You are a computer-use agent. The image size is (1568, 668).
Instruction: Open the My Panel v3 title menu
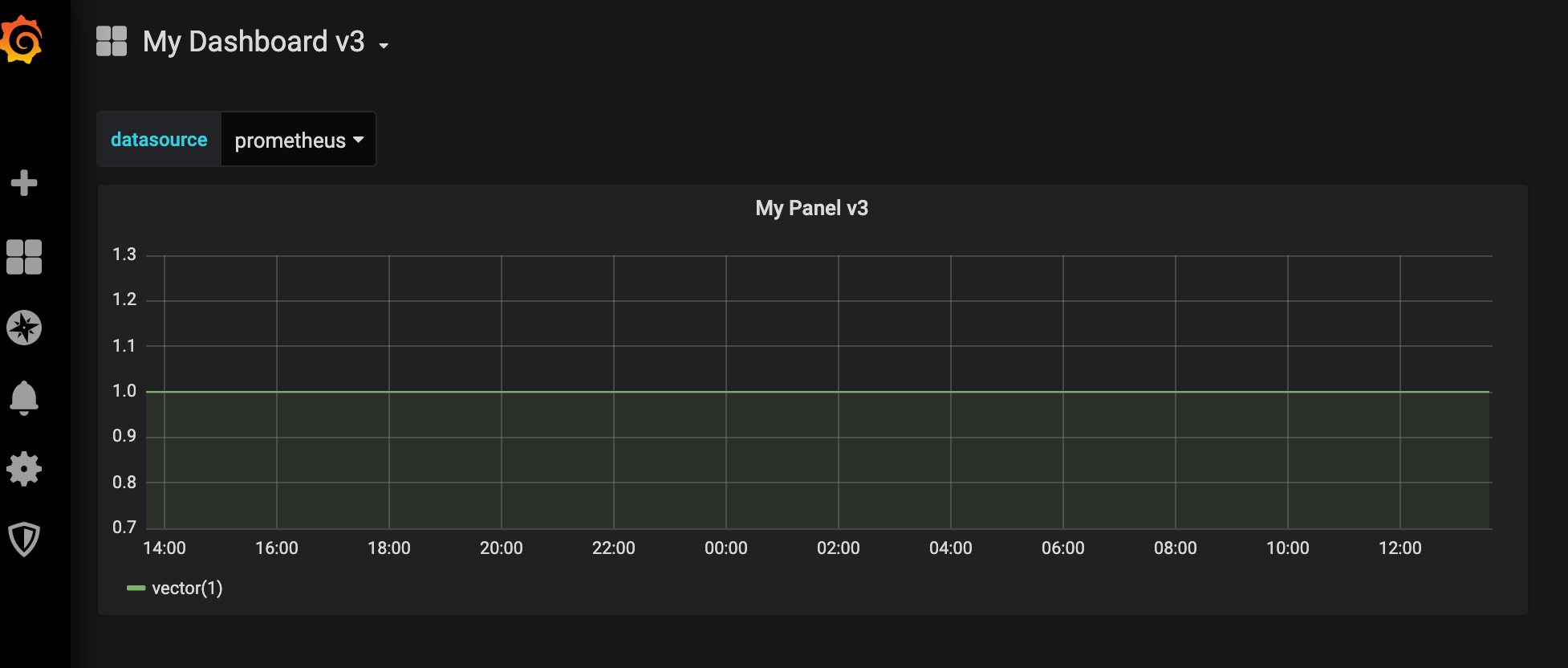(811, 209)
